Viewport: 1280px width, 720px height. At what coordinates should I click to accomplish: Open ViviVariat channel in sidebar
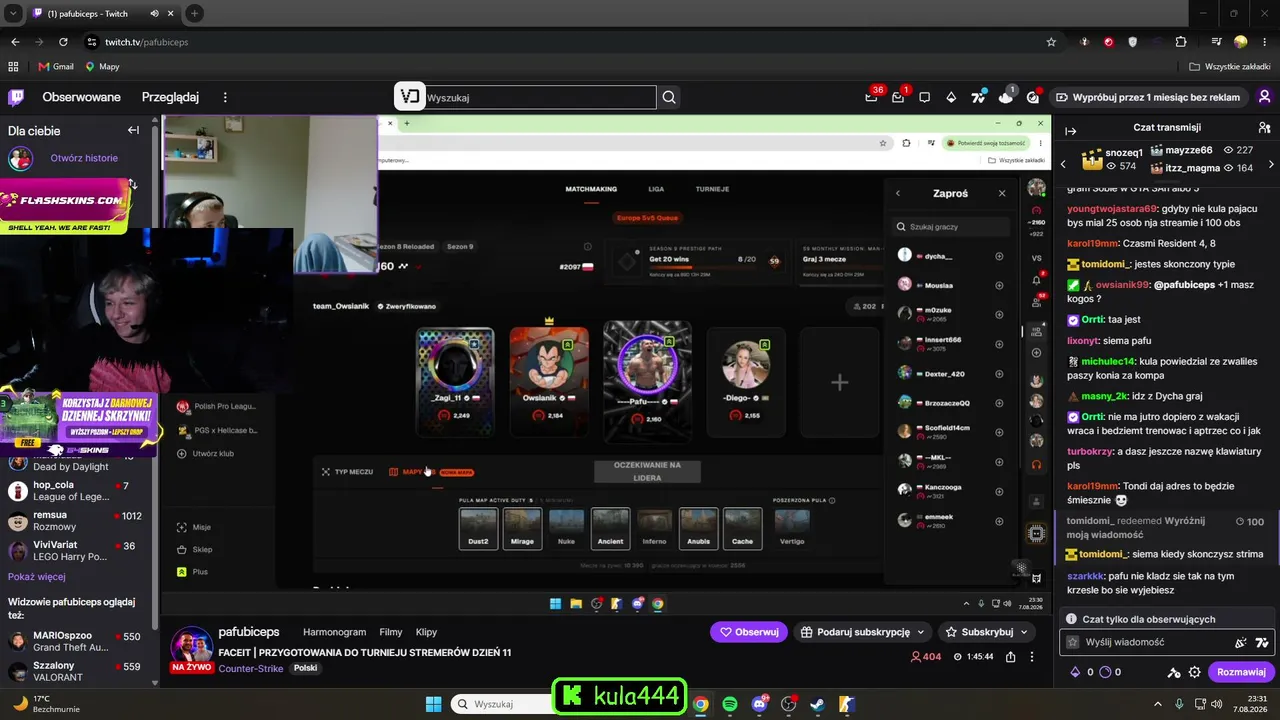[76, 550]
